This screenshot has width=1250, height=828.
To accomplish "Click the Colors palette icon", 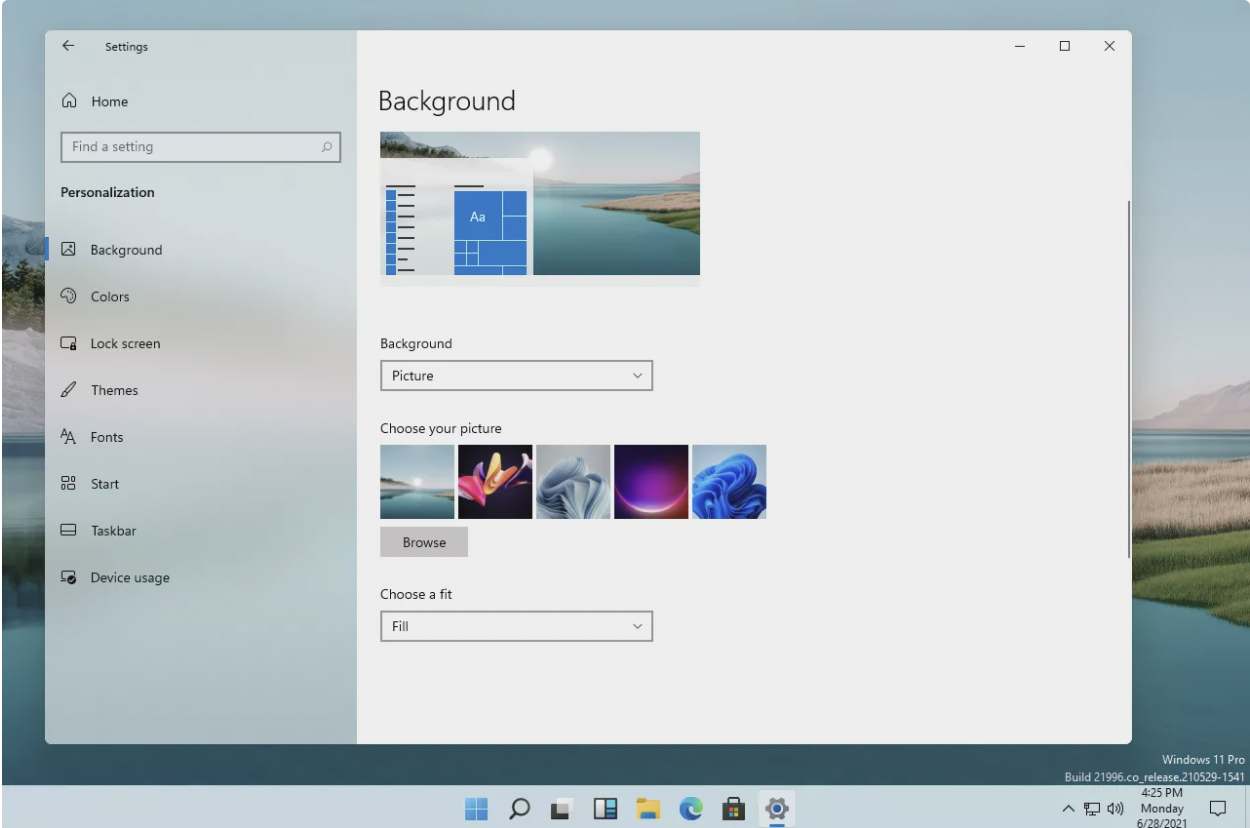I will pyautogui.click(x=68, y=296).
